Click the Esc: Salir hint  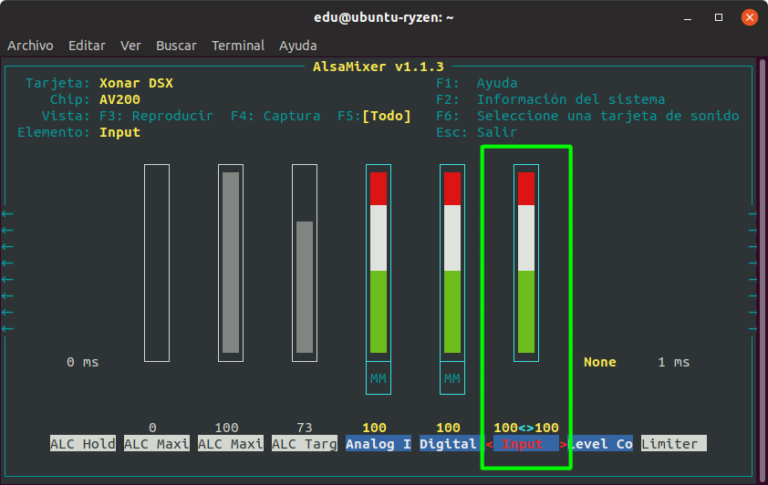476,132
